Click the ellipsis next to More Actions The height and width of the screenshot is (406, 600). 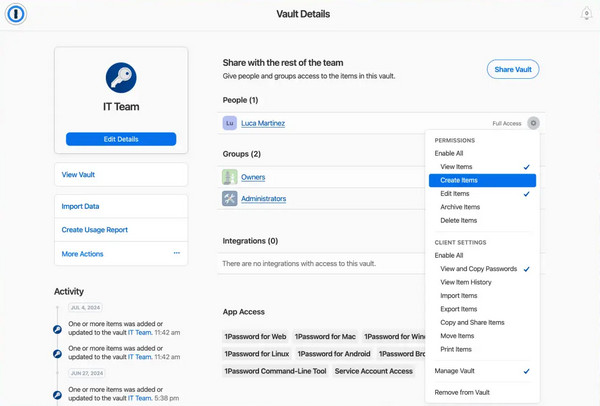click(x=177, y=254)
